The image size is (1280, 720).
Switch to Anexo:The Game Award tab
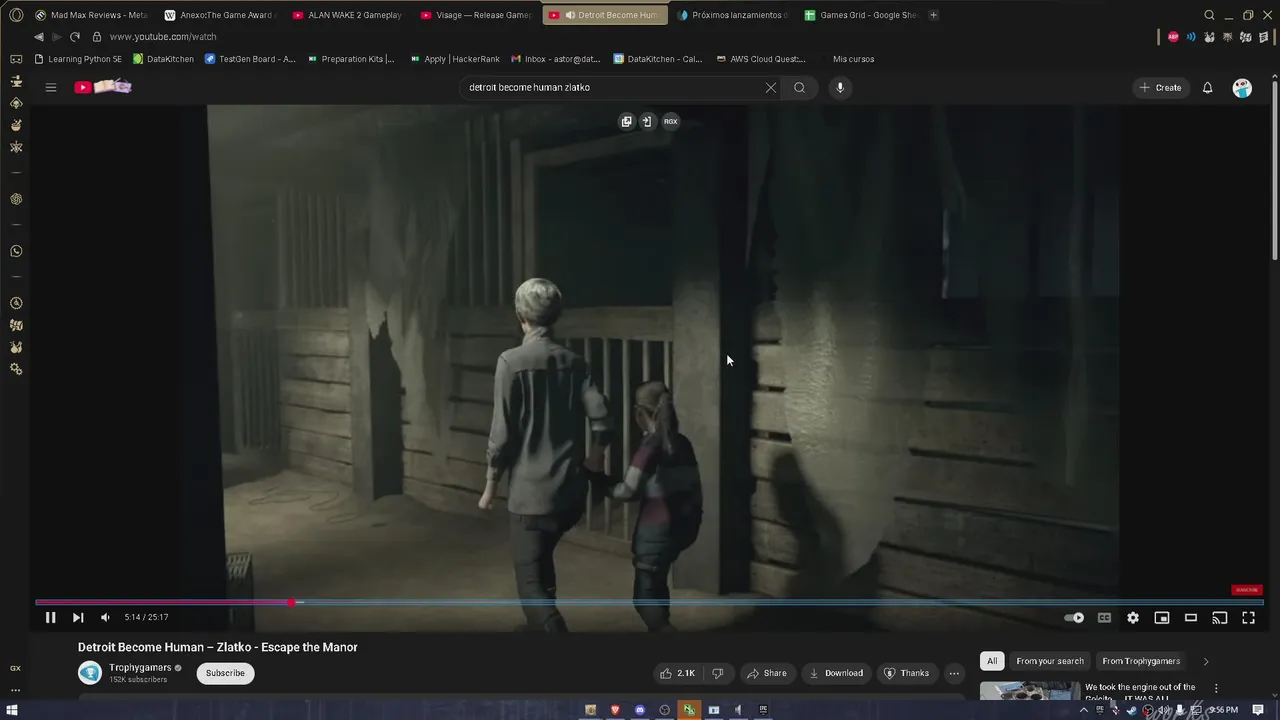(220, 15)
